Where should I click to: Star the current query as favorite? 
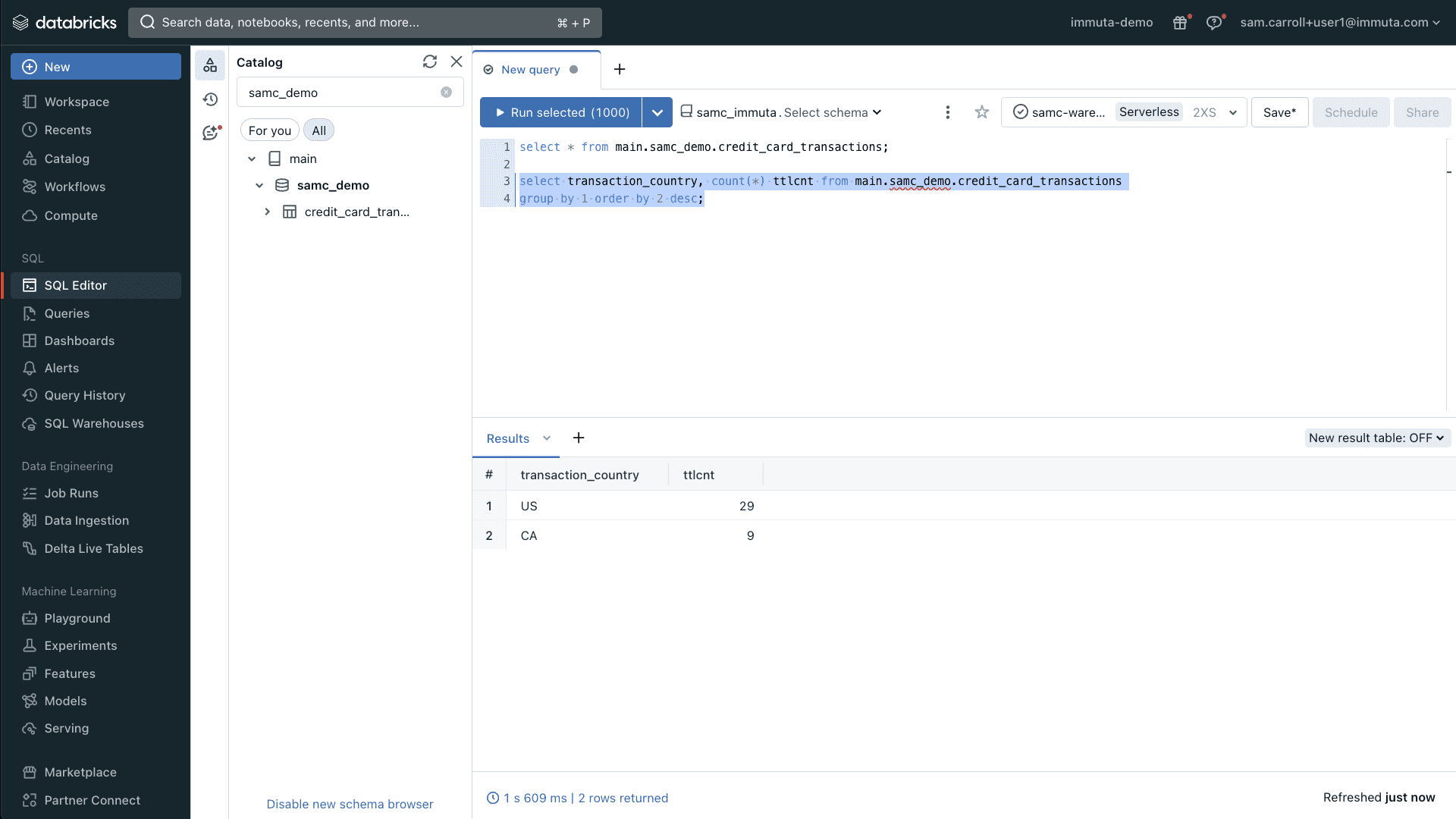coord(982,111)
